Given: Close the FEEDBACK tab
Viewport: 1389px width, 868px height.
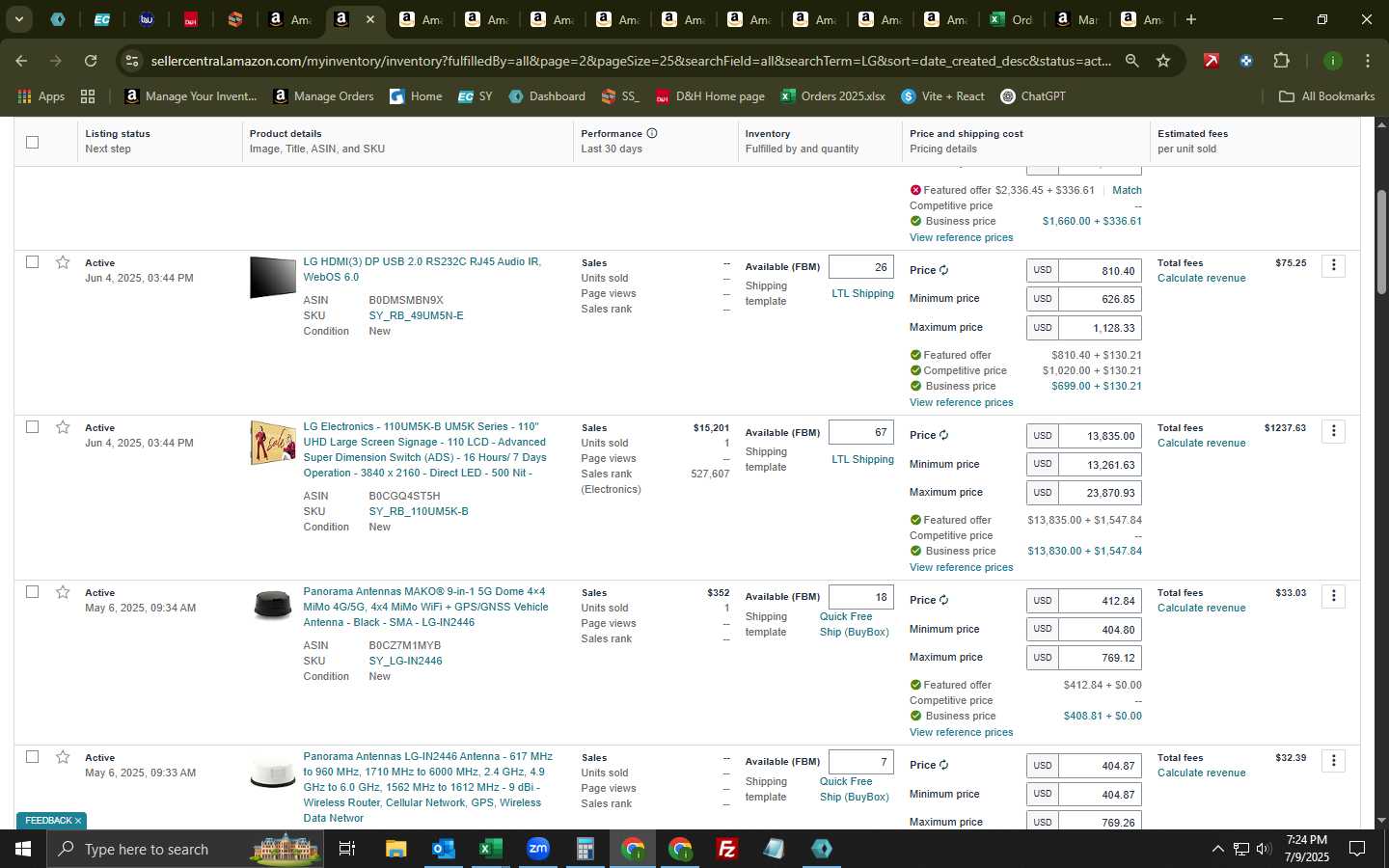Looking at the screenshot, I should tap(78, 821).
